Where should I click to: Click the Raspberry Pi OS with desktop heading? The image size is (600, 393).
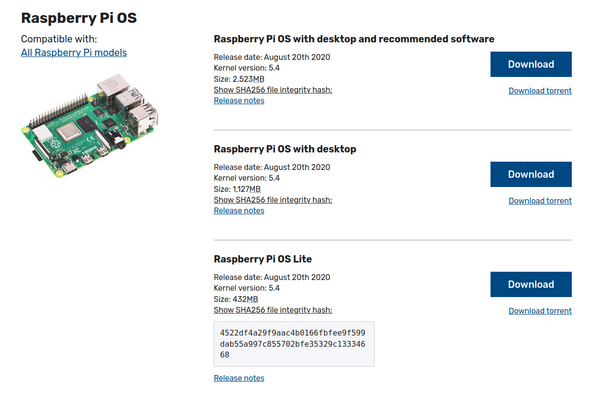click(285, 149)
